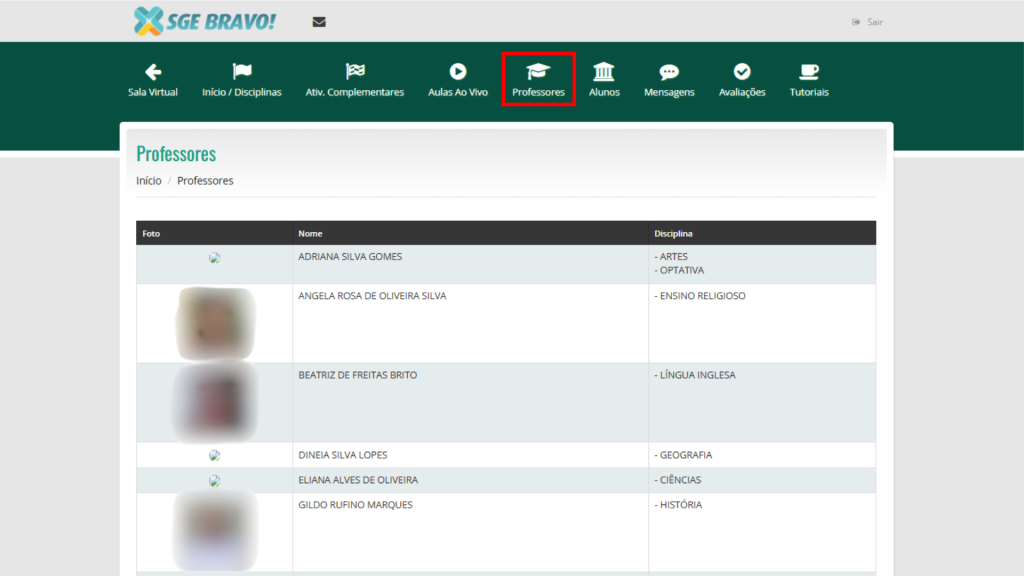1024x576 pixels.
Task: Select the Professores graduation cap icon
Action: pos(538,72)
